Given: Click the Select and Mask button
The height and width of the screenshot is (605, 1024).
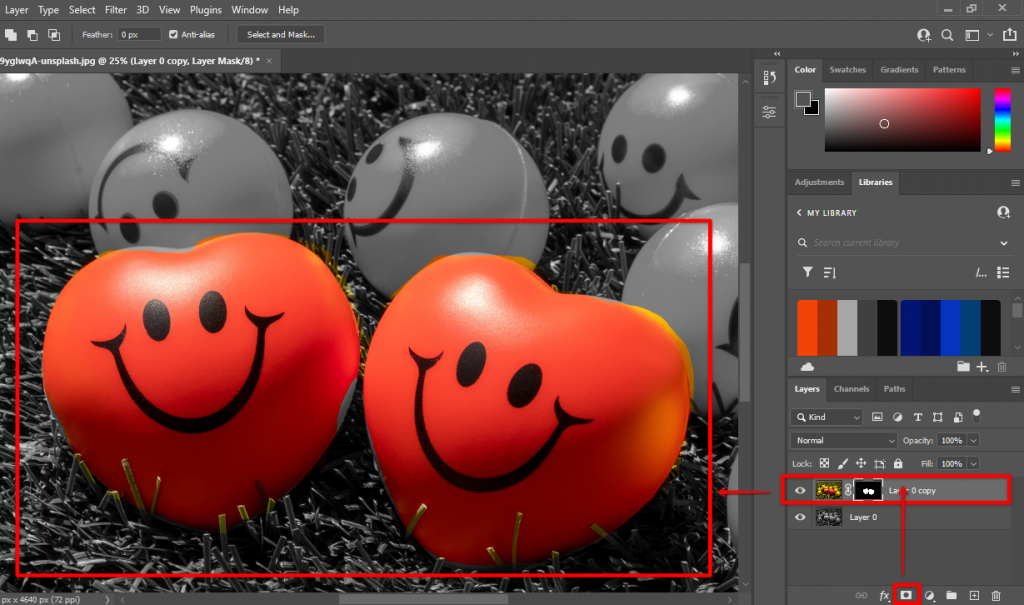Looking at the screenshot, I should pyautogui.click(x=279, y=33).
